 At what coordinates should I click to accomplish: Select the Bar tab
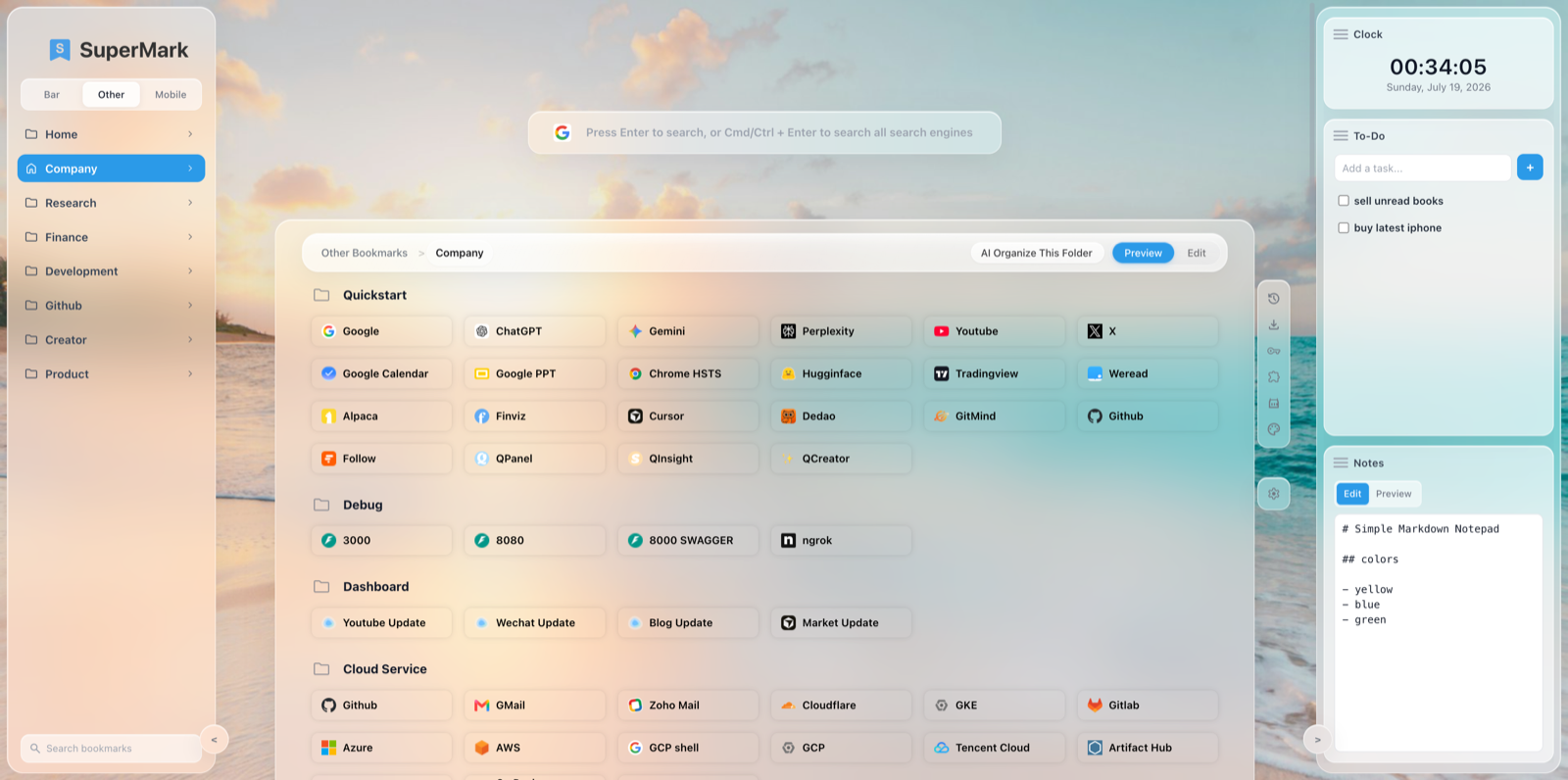tap(52, 95)
